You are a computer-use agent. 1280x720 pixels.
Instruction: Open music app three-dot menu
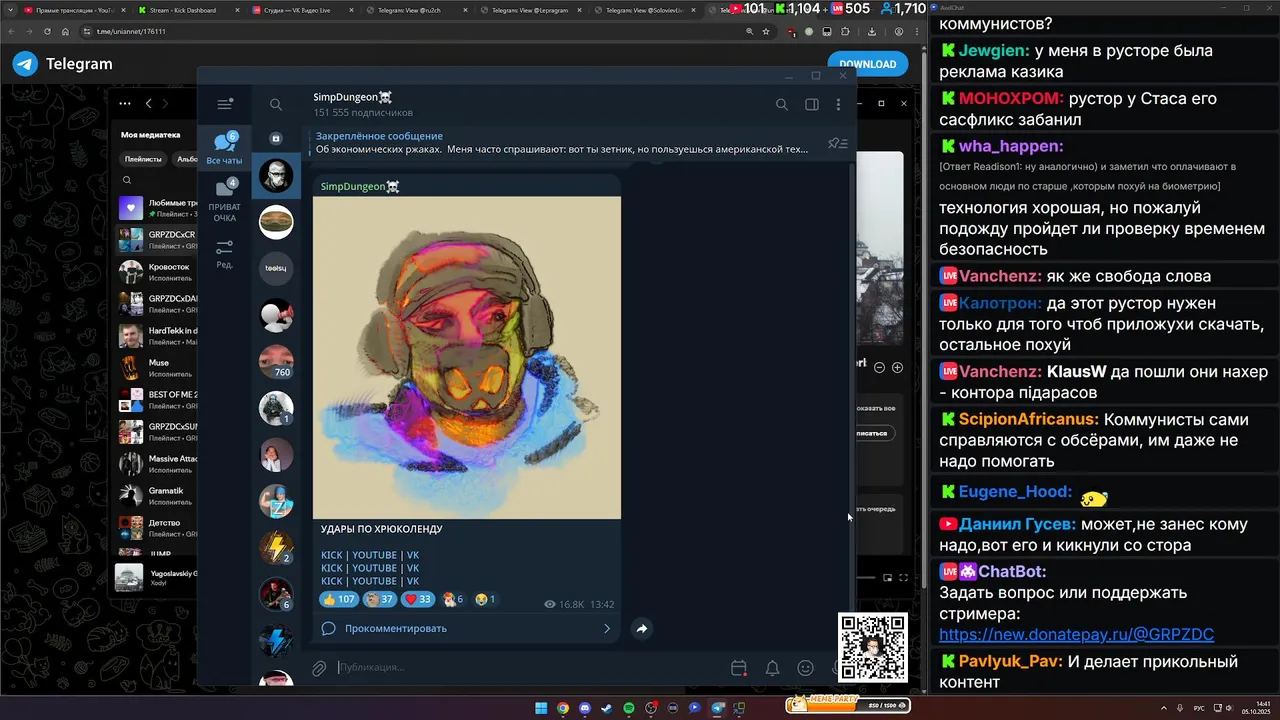coord(125,103)
